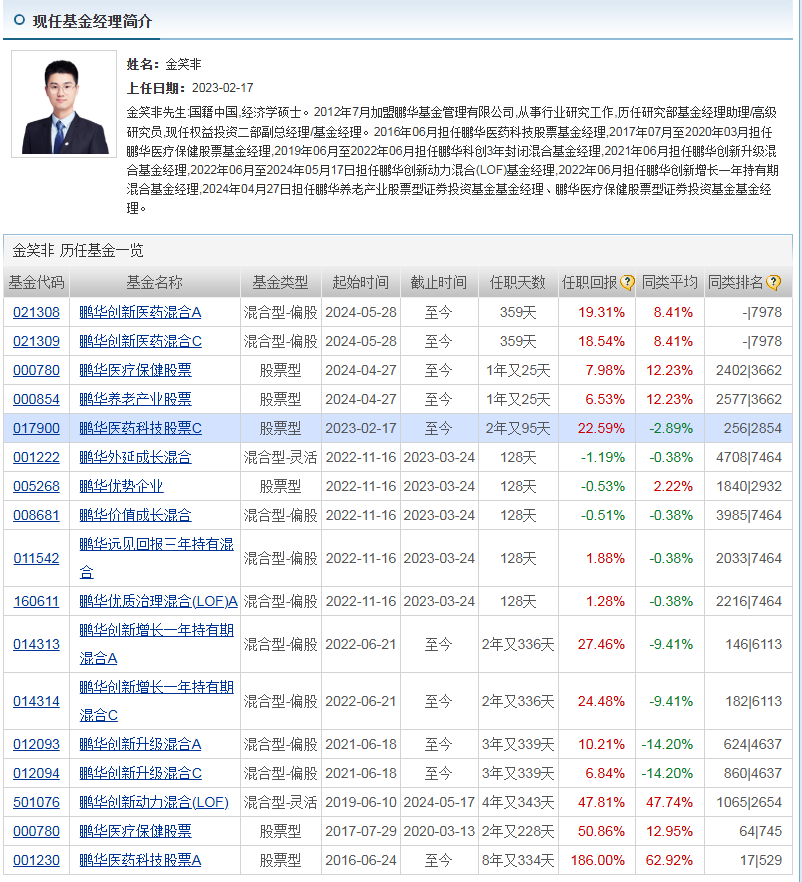This screenshot has height=882, width=802.
Task: Open 鹏华创新升级混合A fund link
Action: pyautogui.click(x=140, y=744)
